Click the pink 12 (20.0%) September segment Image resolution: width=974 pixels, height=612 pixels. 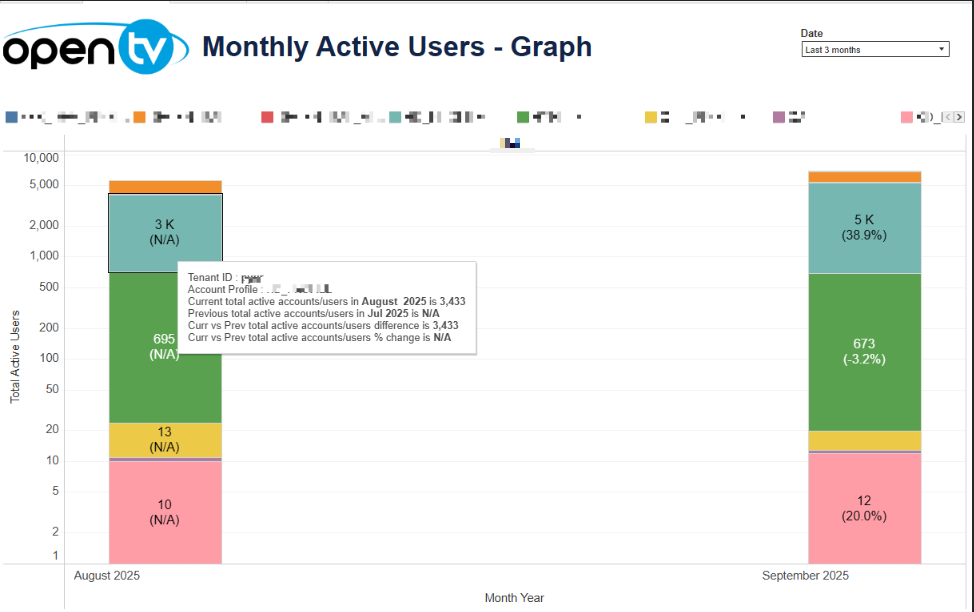click(864, 507)
